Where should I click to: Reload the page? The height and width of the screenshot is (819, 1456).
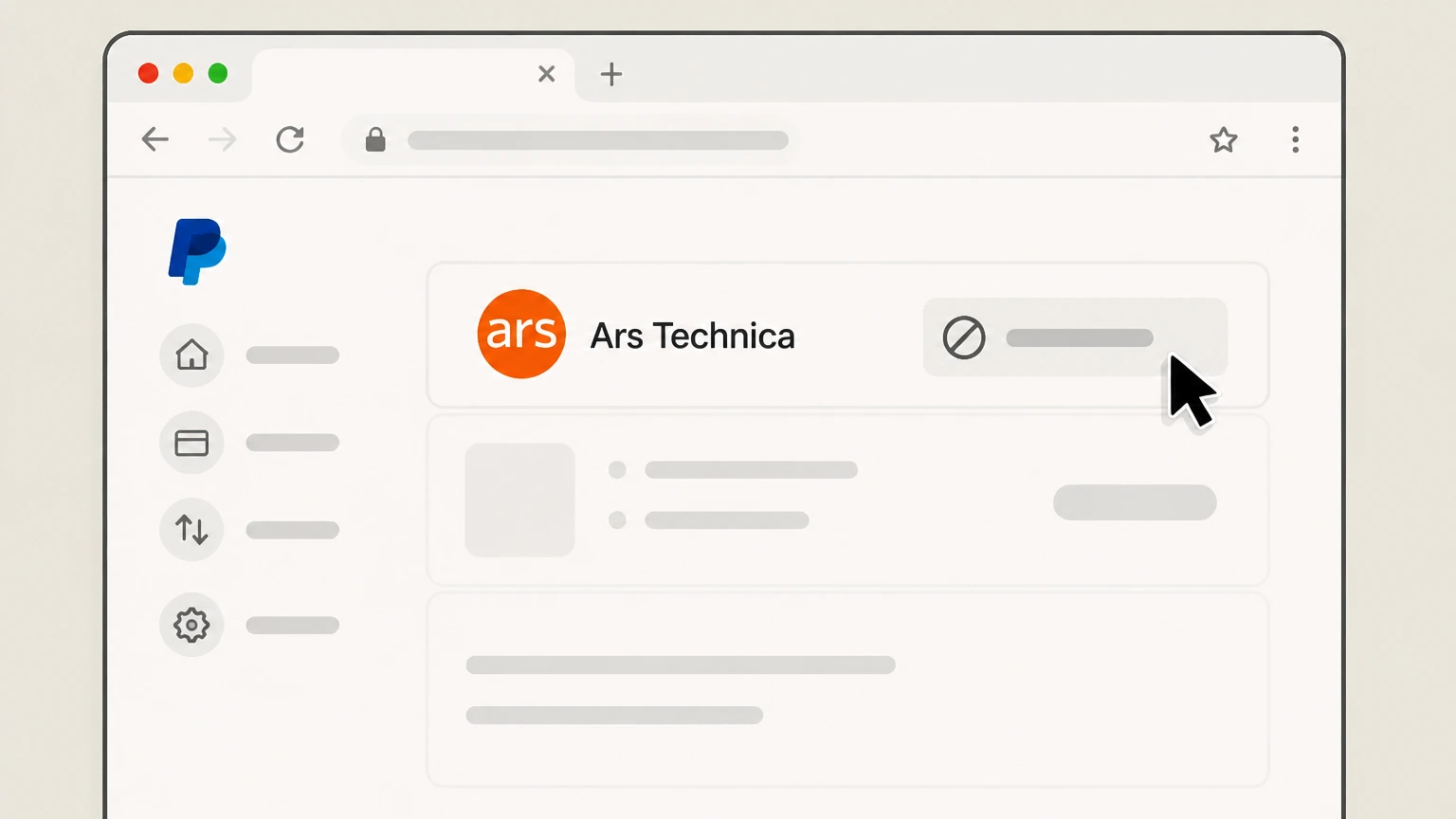click(x=290, y=140)
